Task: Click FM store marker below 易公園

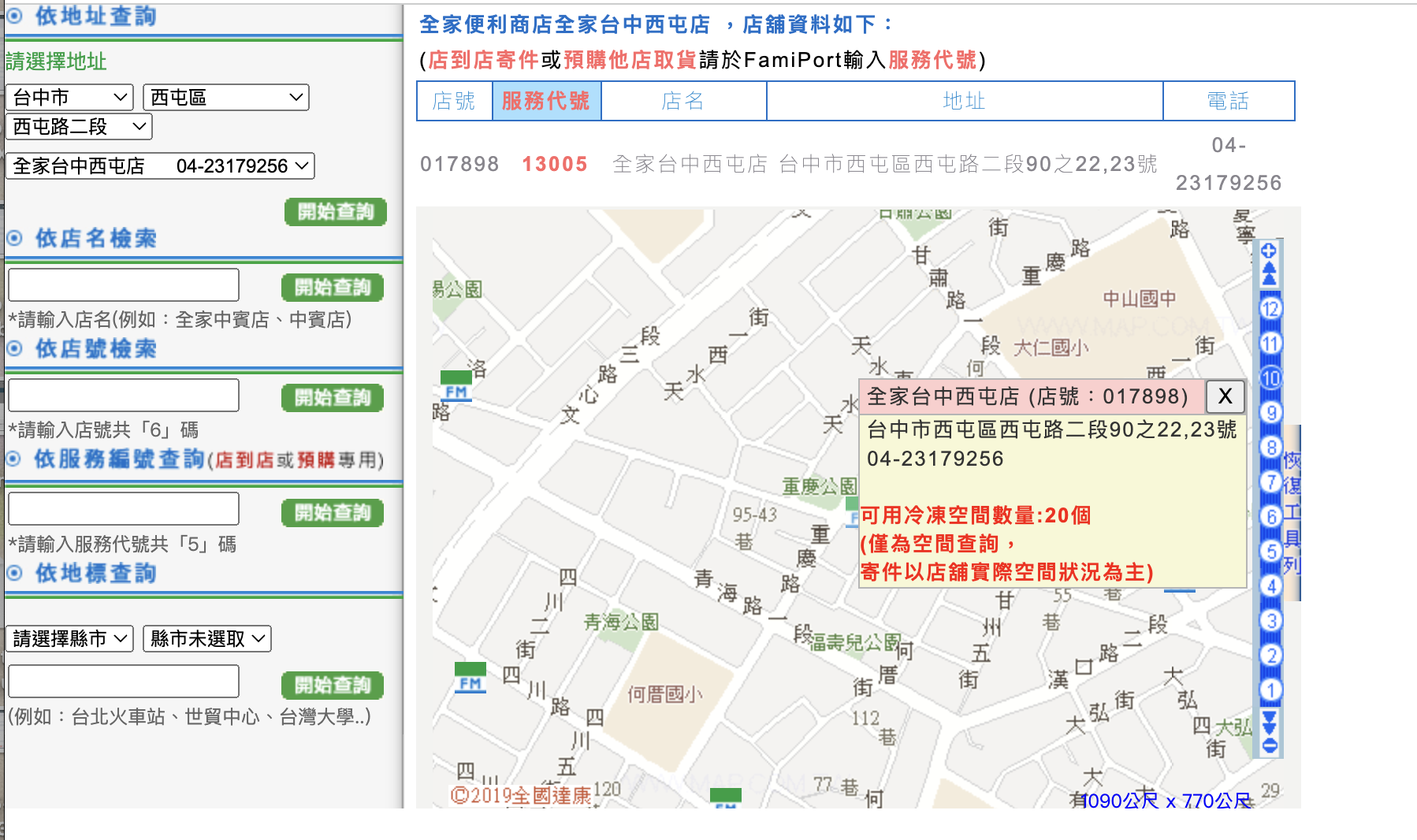Action: point(456,386)
